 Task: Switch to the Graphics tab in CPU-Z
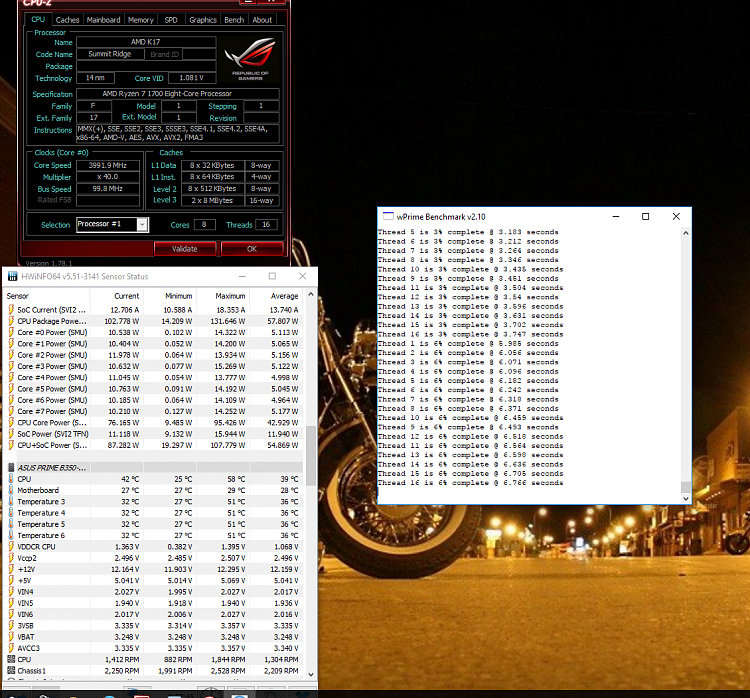click(x=203, y=20)
